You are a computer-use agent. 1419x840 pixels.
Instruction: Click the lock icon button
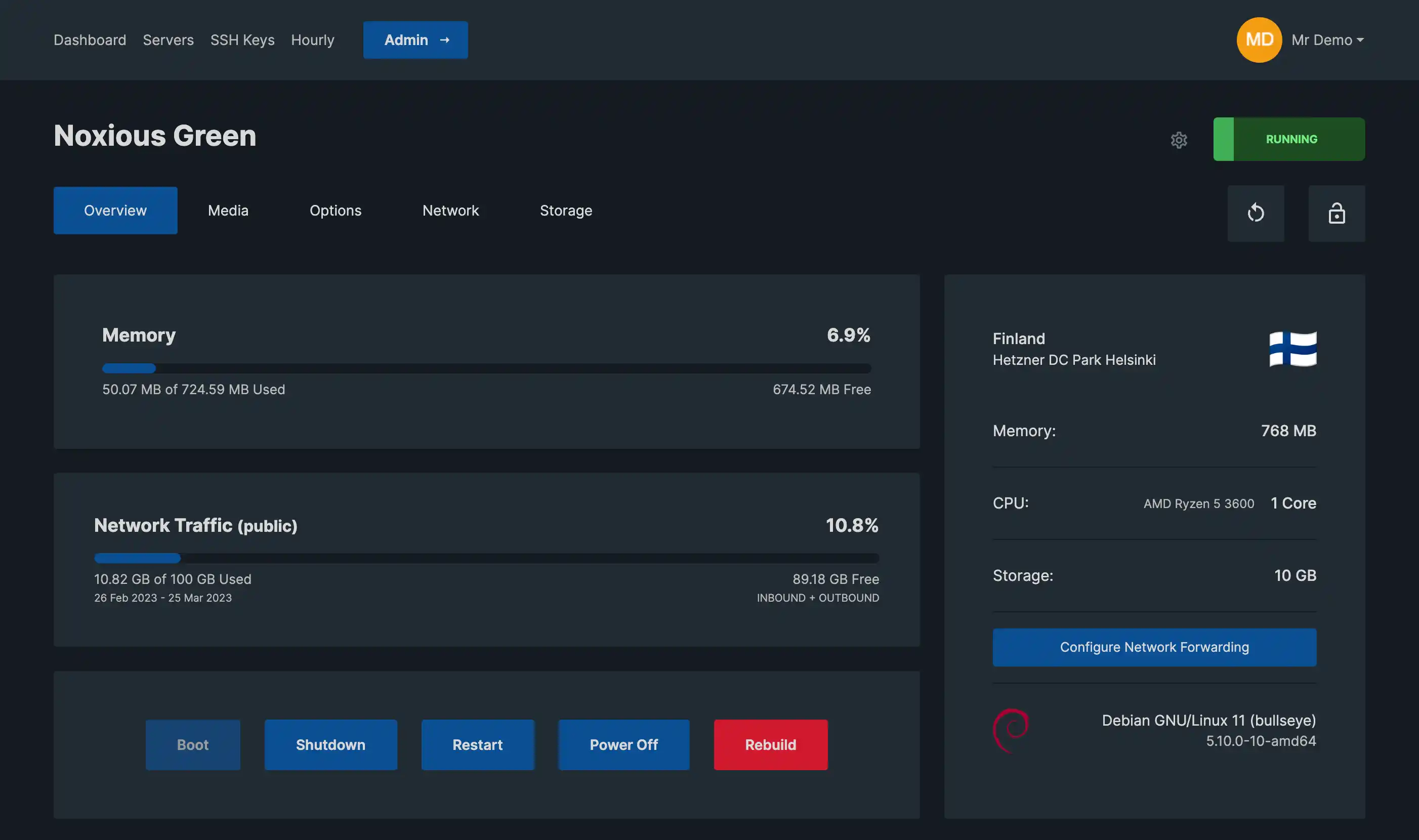[x=1337, y=214]
